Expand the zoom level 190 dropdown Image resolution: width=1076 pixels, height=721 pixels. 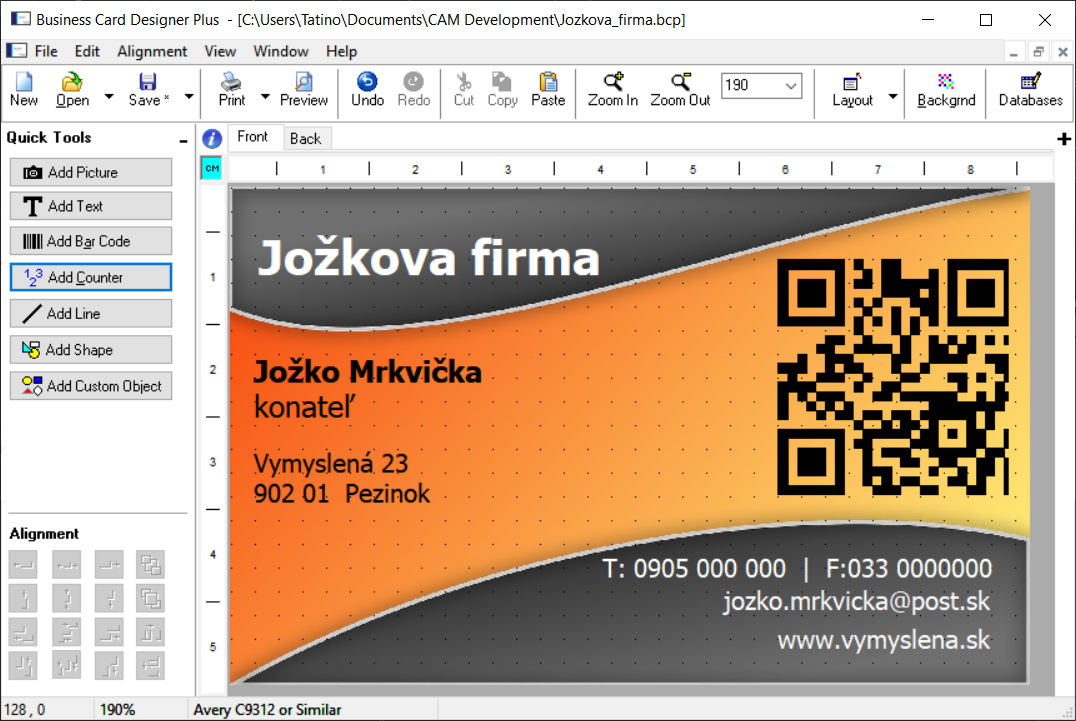click(x=791, y=86)
